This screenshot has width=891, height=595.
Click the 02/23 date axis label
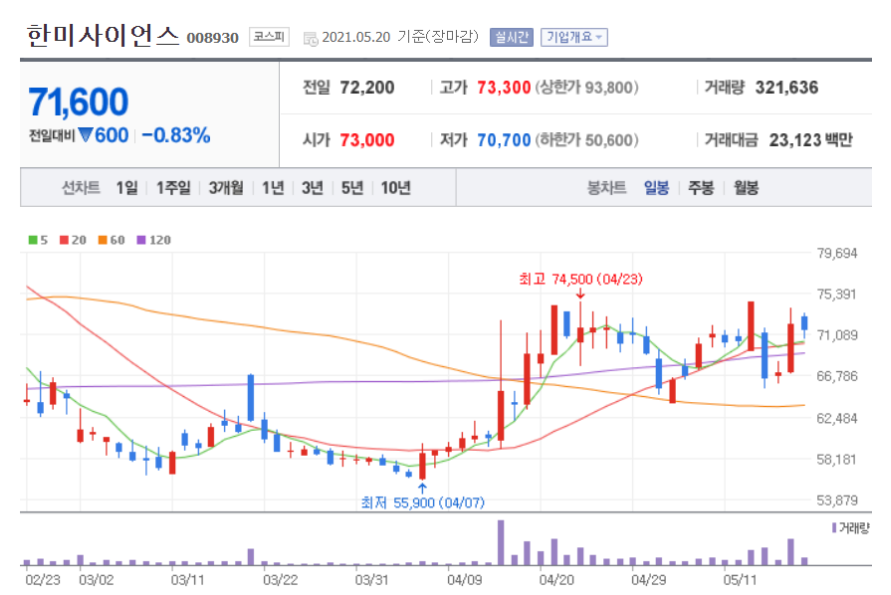tap(43, 580)
